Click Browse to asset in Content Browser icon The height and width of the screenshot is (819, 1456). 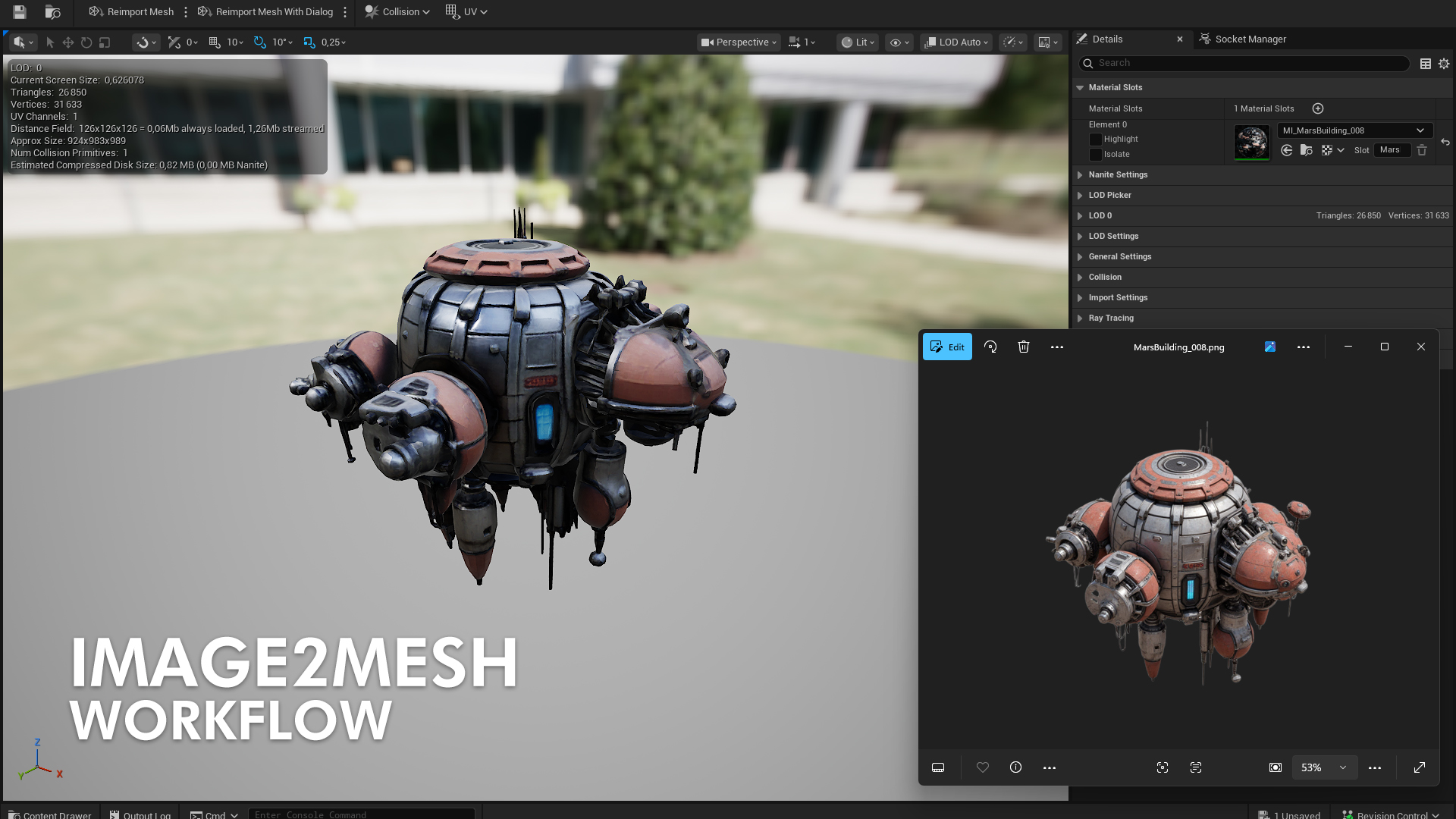tap(52, 11)
